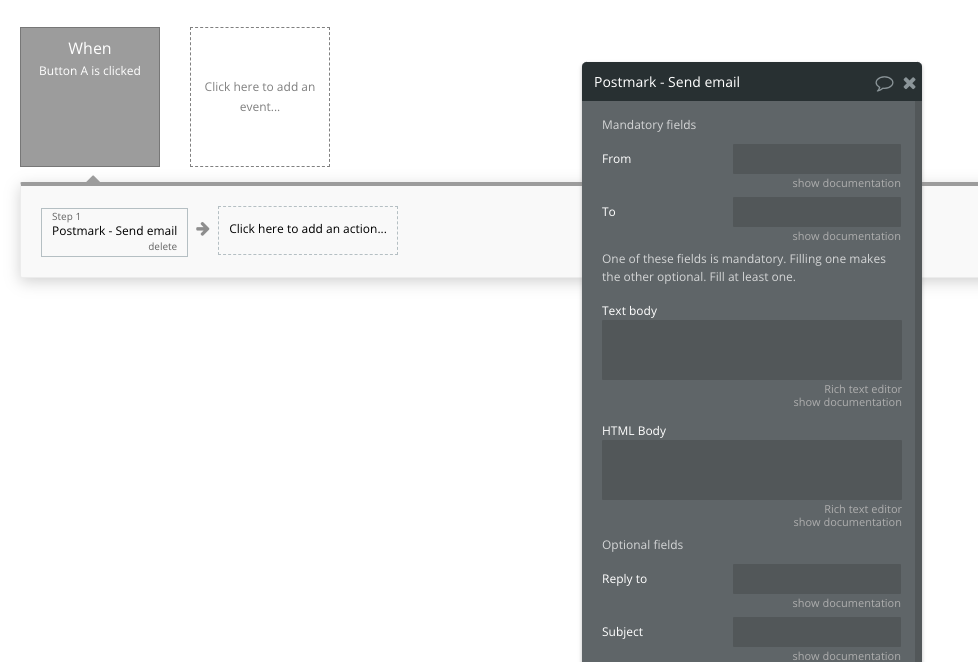978x662 pixels.
Task: Close the Postmark - Send email dialog
Action: (909, 83)
